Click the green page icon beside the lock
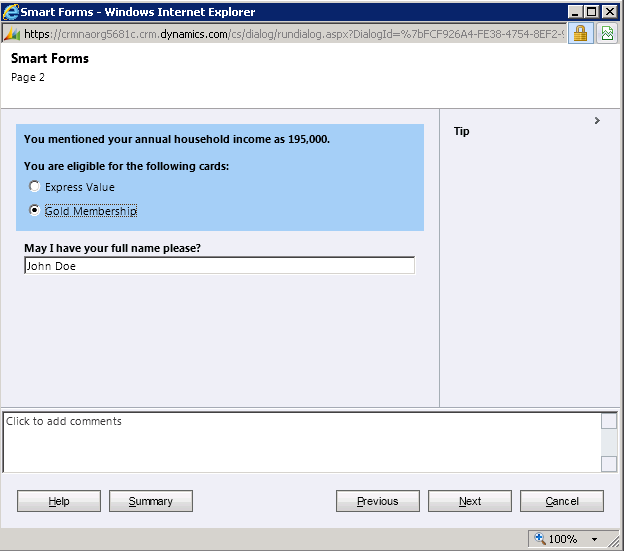 607,34
